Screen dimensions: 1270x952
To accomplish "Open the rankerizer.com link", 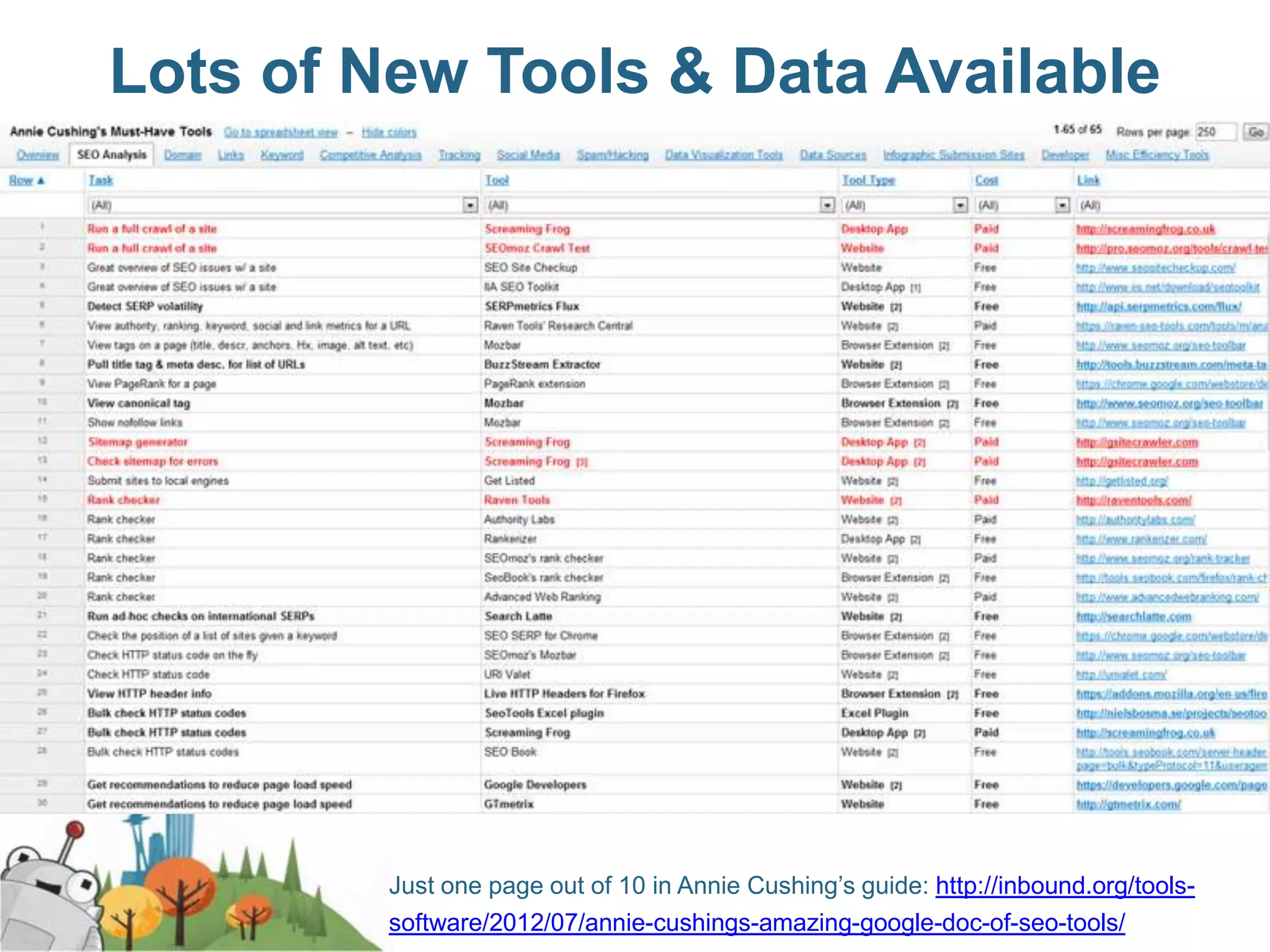I will (x=1142, y=539).
